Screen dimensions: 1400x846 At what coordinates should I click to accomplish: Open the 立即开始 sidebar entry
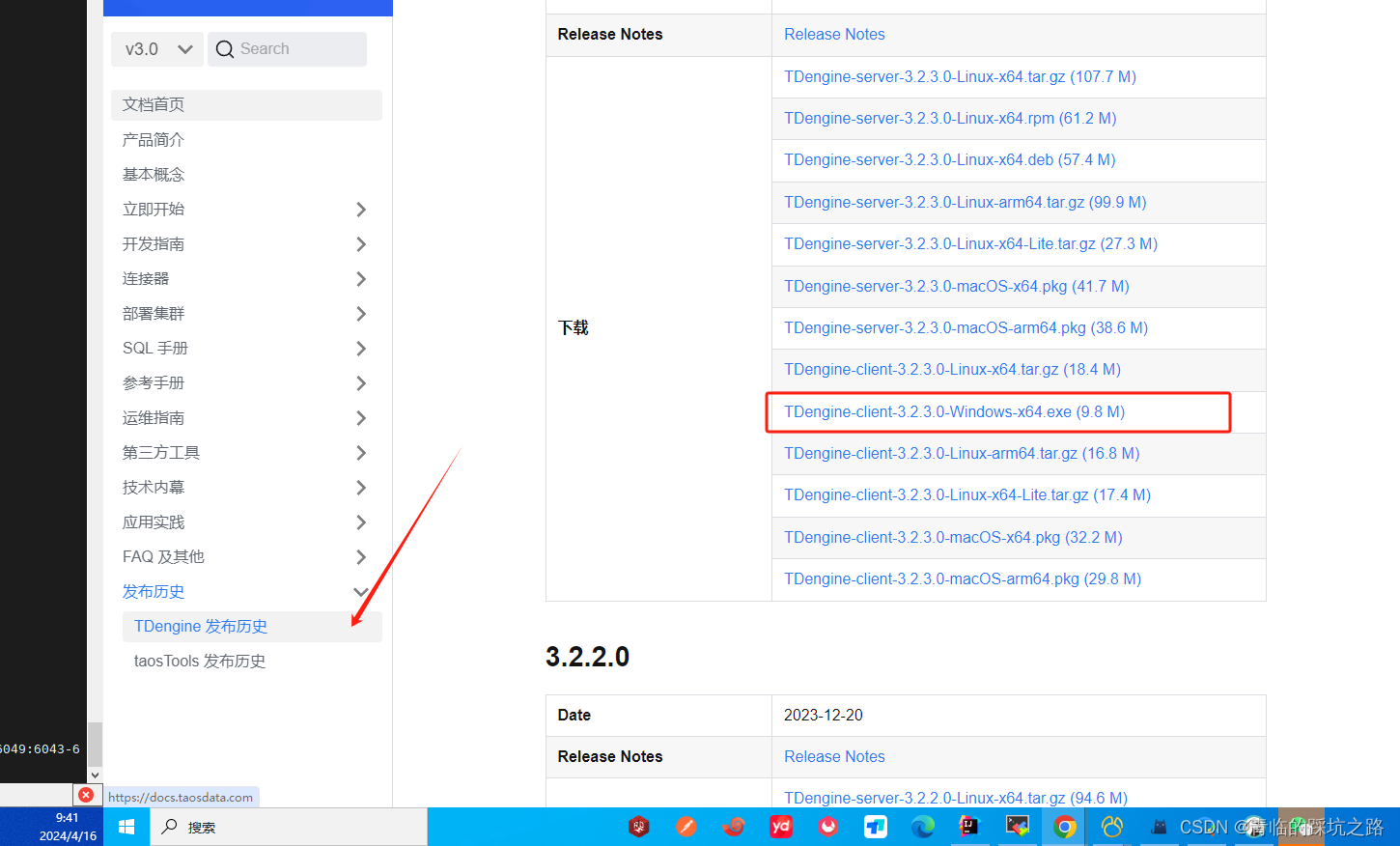coord(153,210)
